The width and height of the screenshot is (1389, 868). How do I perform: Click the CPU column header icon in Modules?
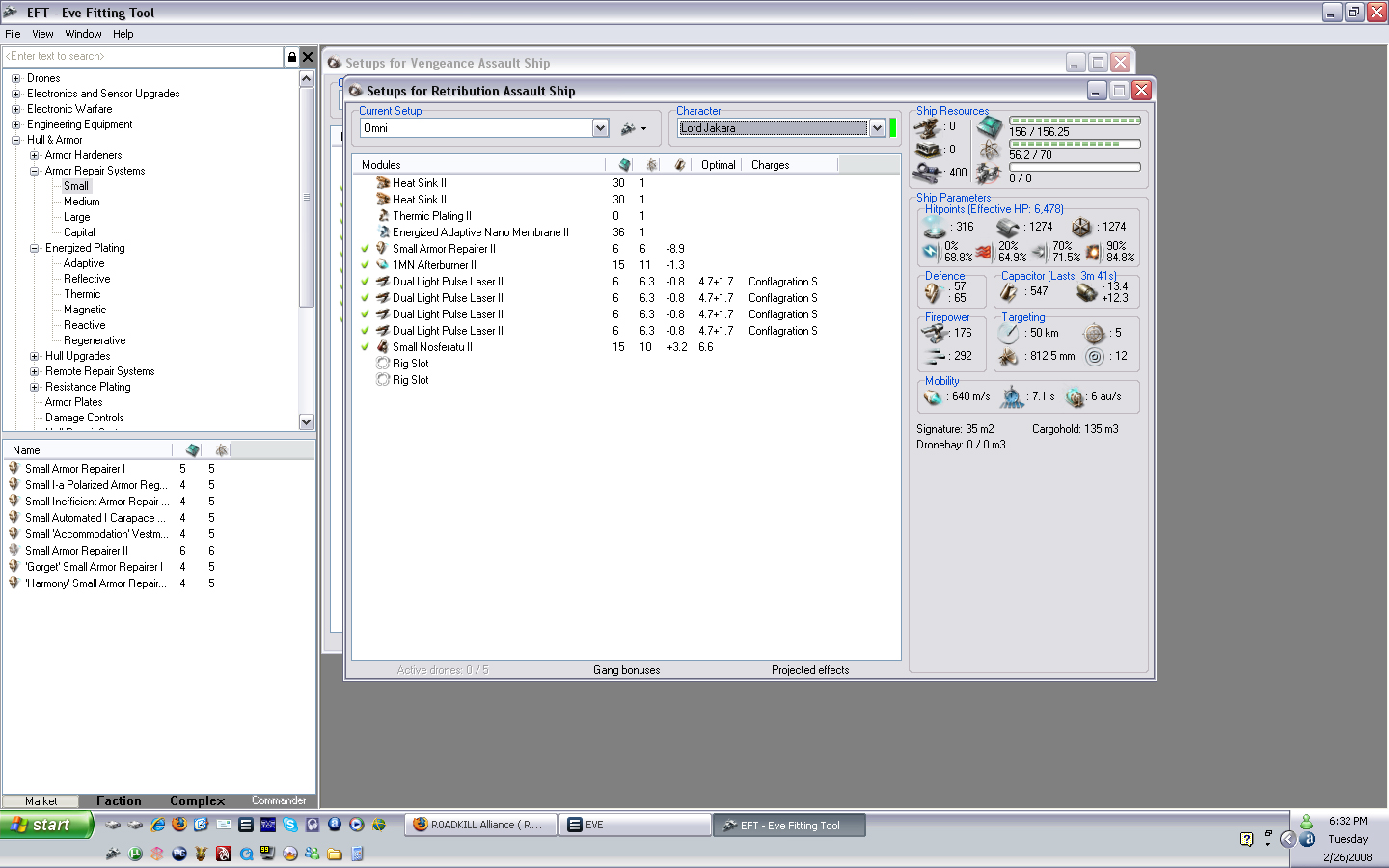click(x=624, y=165)
